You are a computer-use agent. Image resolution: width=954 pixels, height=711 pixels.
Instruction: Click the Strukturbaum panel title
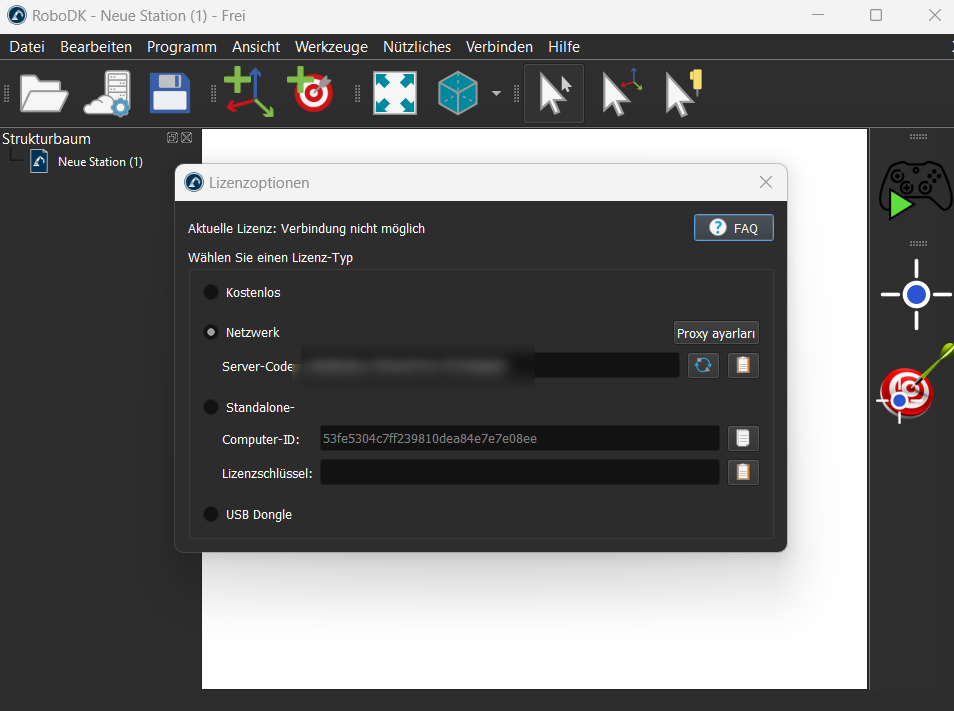click(x=46, y=139)
